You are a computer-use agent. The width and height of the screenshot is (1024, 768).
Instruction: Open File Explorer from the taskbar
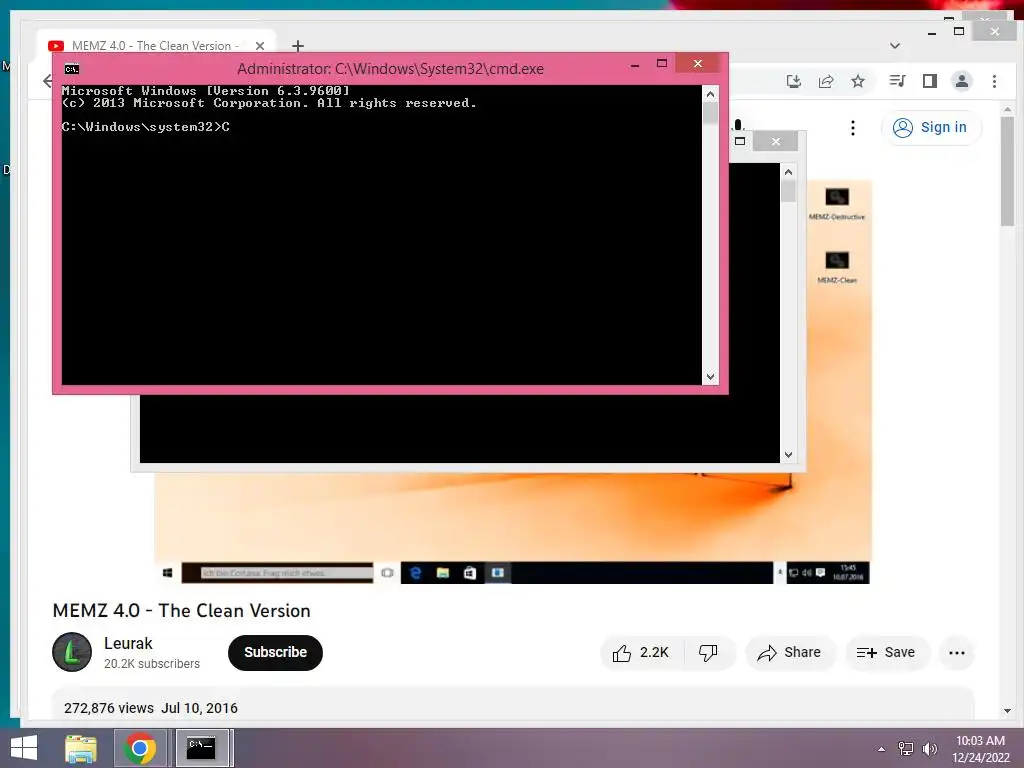point(81,748)
